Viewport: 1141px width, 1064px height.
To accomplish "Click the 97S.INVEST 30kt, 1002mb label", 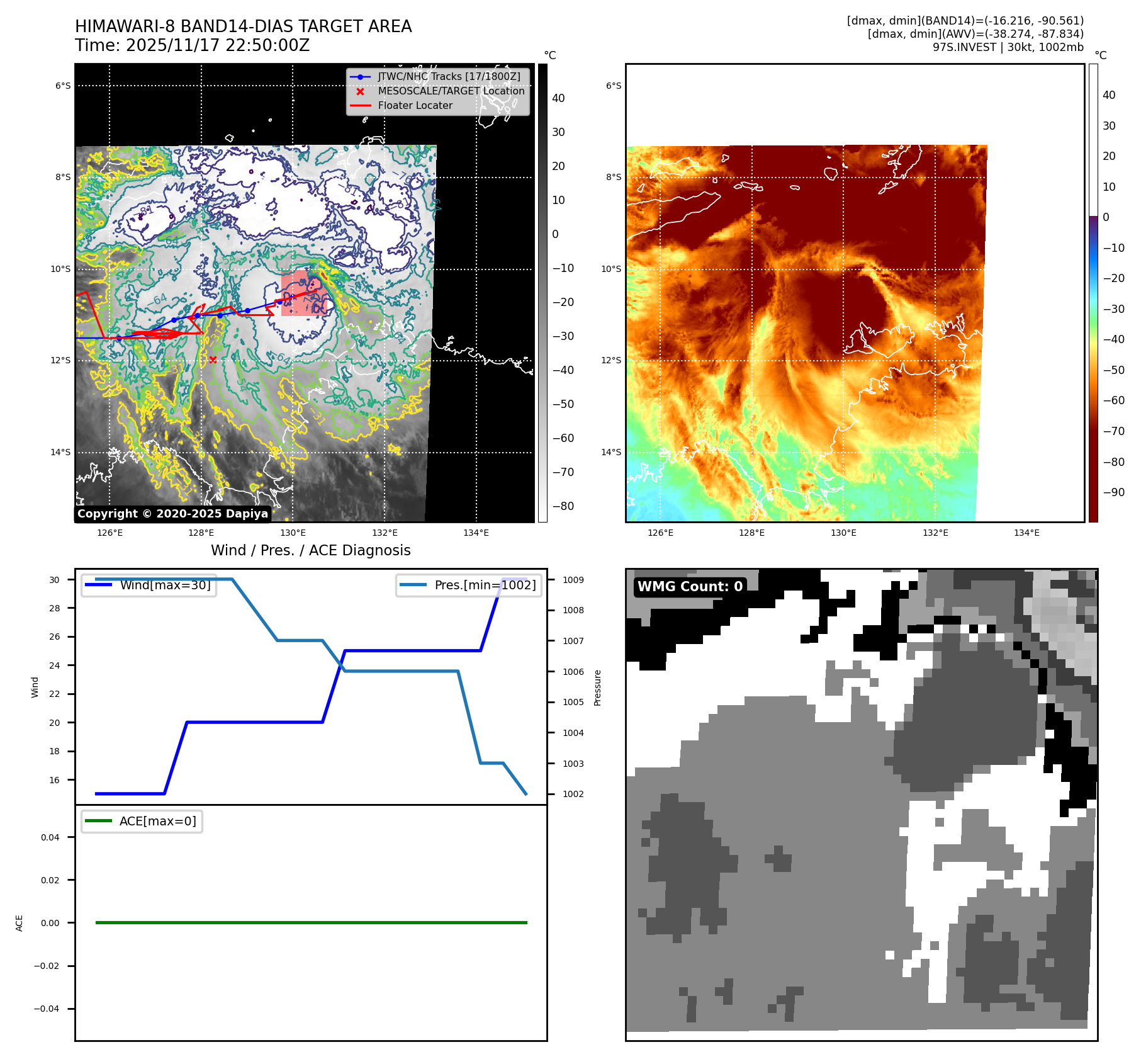I will pos(1008,47).
